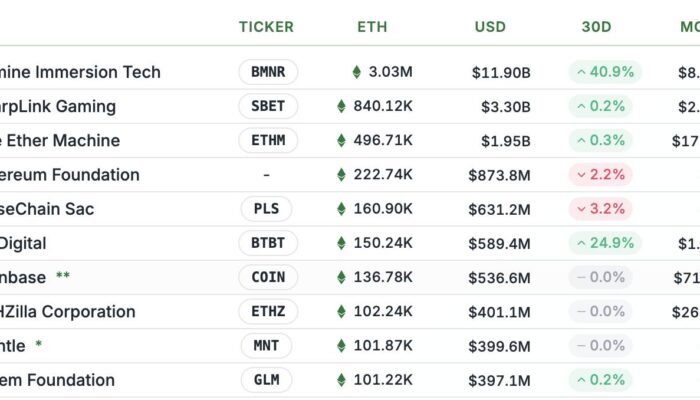Click the Ethereum icon beside 102.24K
The height and width of the screenshot is (400, 700).
pyautogui.click(x=341, y=311)
